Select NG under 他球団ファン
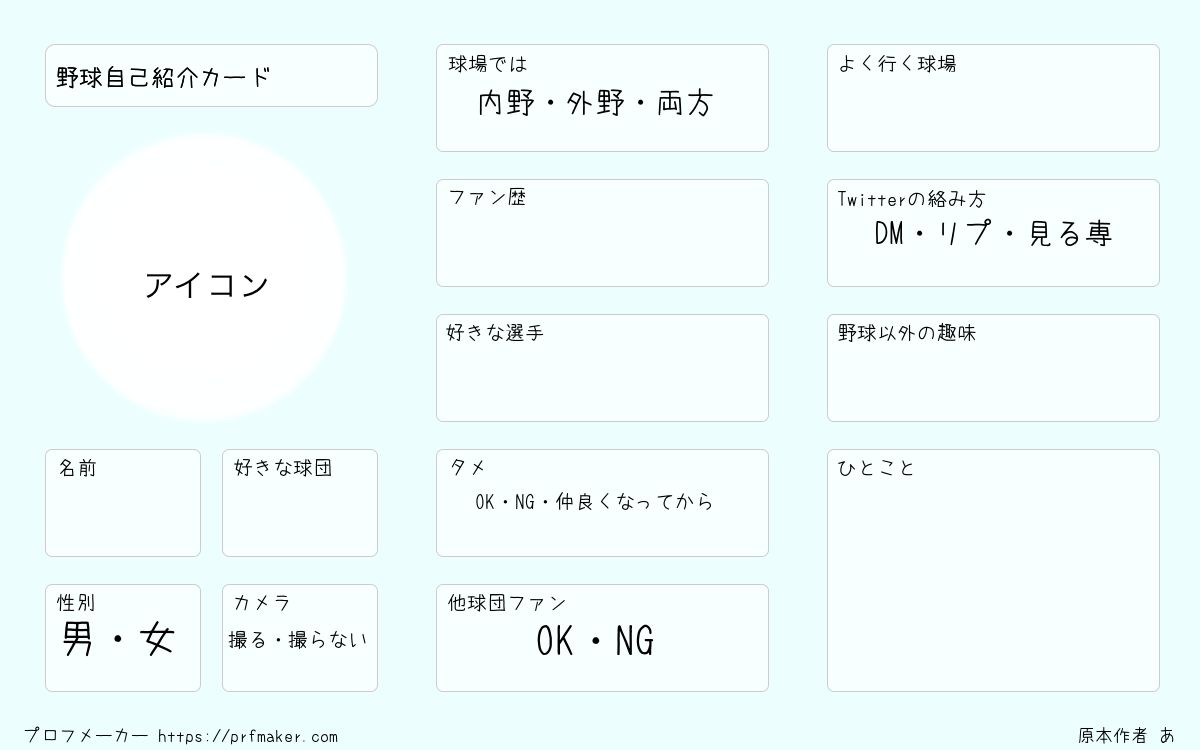 tap(635, 641)
